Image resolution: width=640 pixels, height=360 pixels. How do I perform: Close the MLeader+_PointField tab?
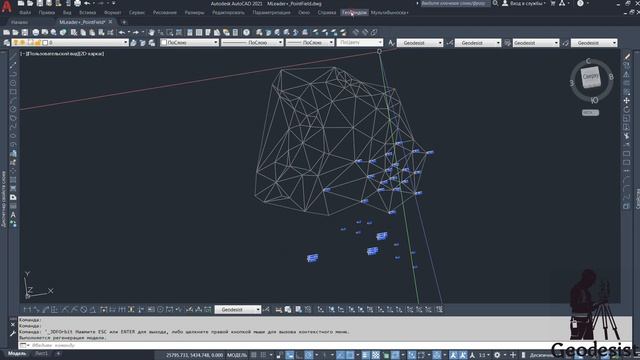click(110, 22)
